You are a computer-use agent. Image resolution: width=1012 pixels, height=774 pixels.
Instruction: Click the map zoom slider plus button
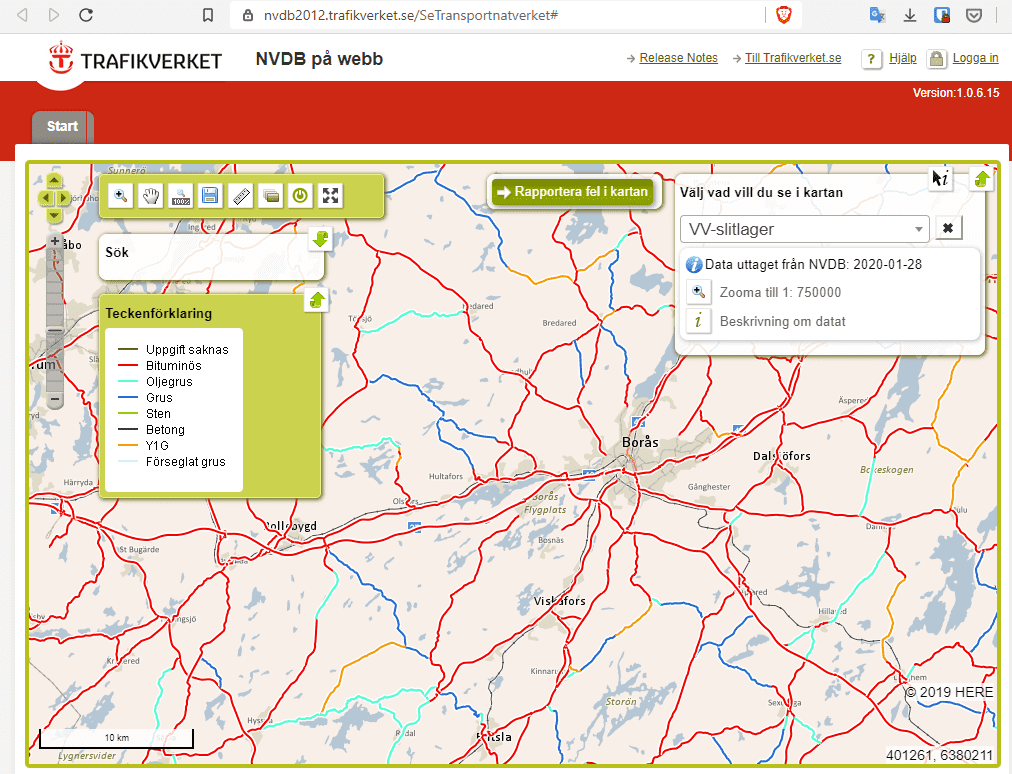coord(55,241)
